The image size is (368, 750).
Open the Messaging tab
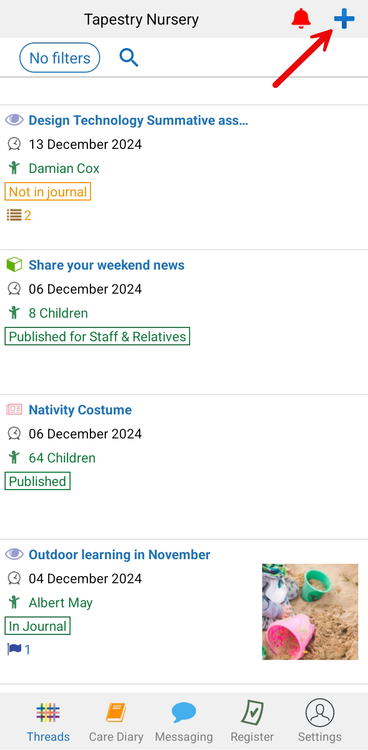coord(184,721)
